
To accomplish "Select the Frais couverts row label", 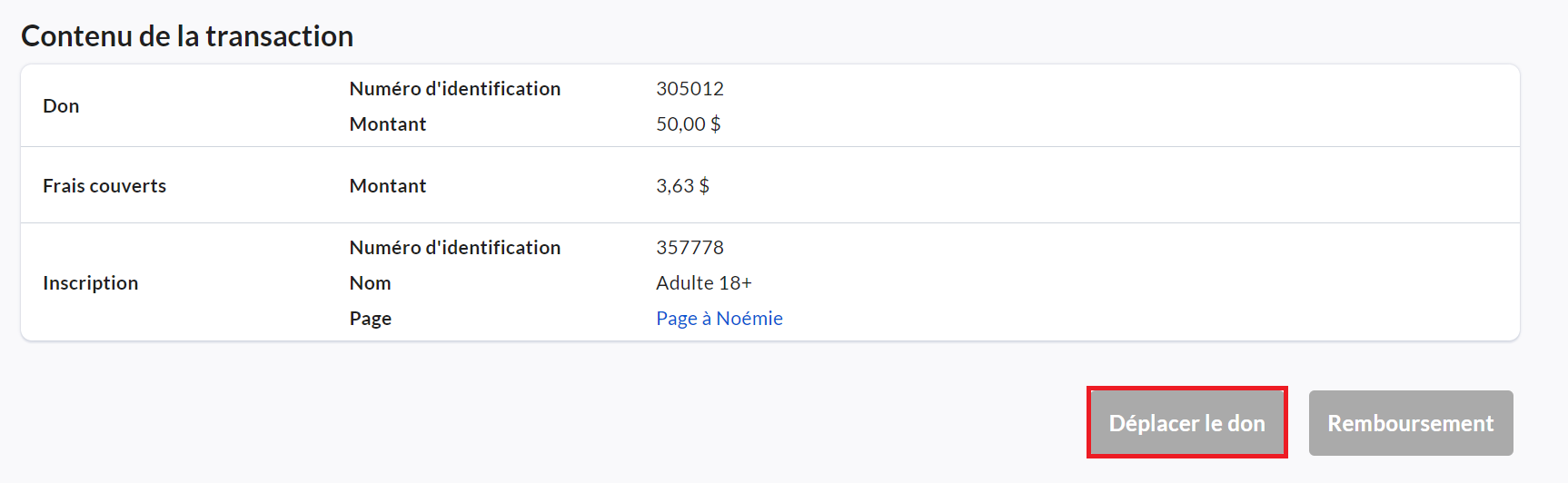I will click(x=104, y=186).
